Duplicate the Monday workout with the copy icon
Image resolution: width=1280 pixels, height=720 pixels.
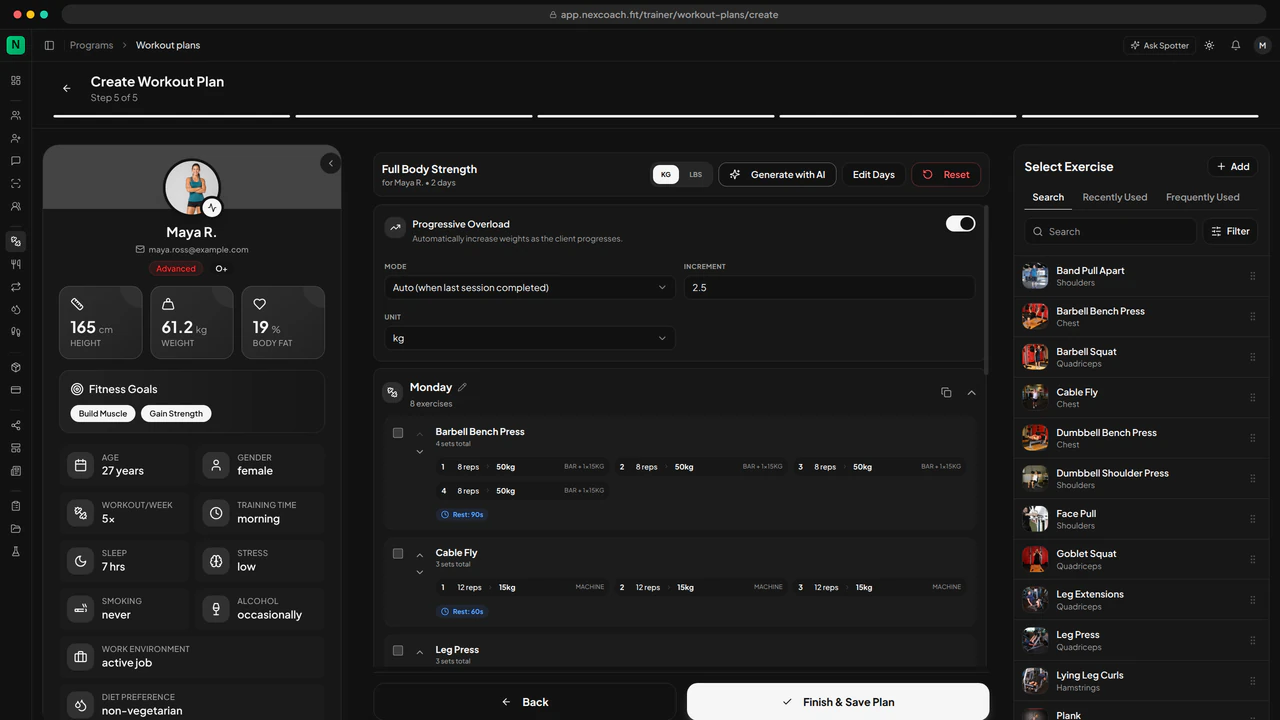(946, 393)
